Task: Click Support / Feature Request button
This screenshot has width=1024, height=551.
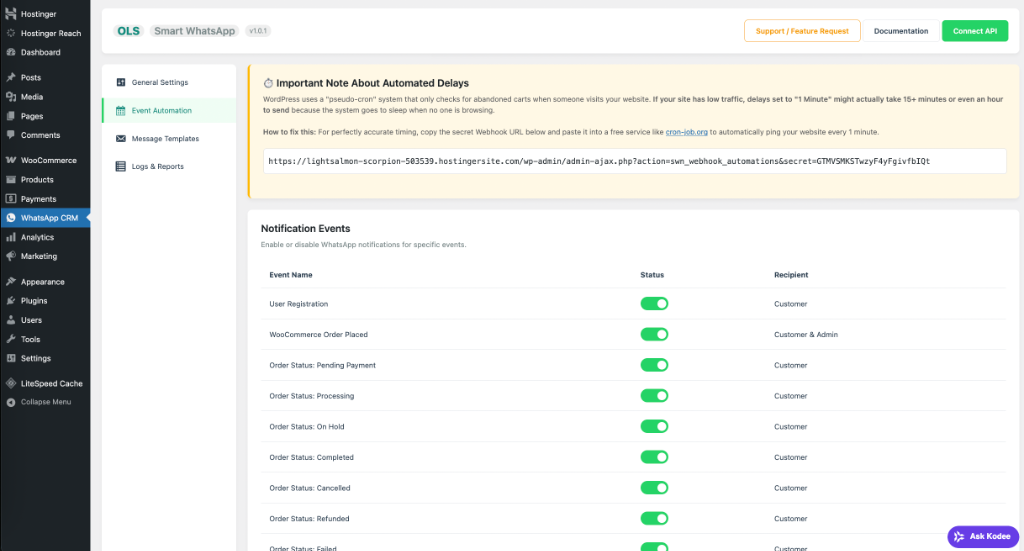Action: 802,31
